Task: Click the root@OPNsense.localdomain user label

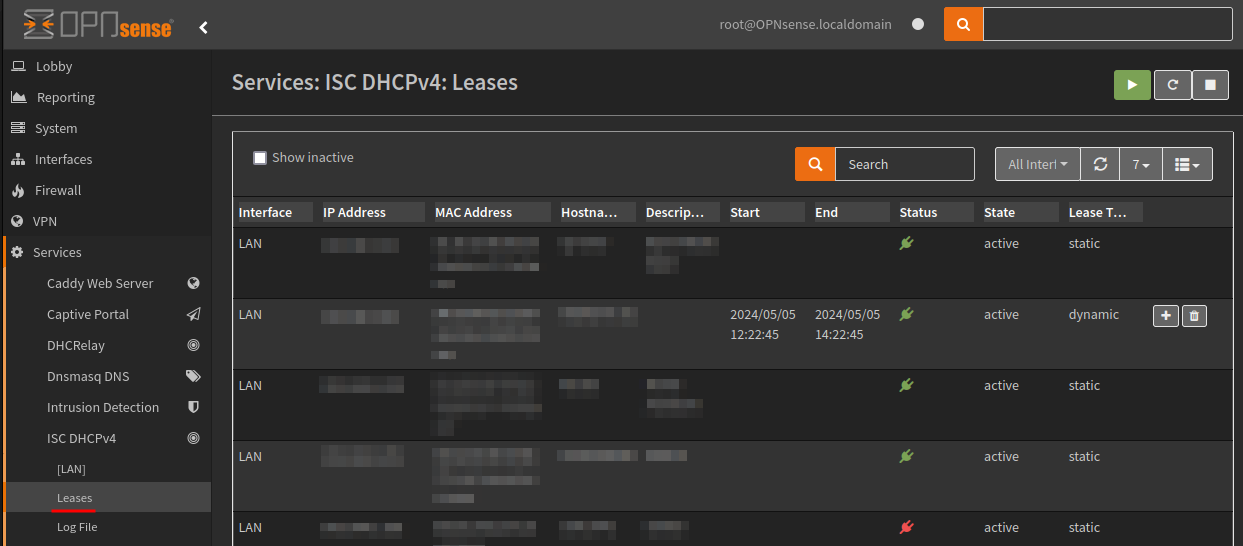Action: [x=805, y=24]
